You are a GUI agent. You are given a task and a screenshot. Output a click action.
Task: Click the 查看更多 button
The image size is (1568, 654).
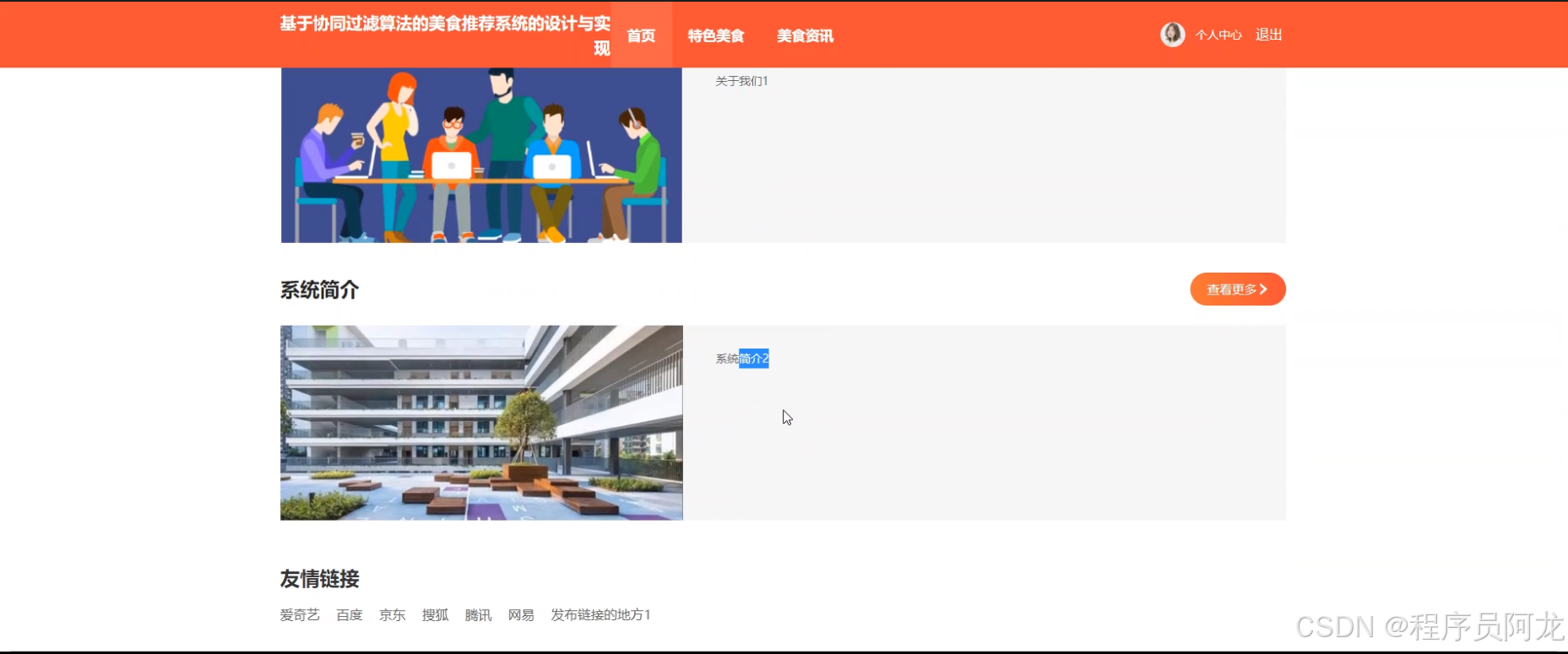click(1237, 289)
